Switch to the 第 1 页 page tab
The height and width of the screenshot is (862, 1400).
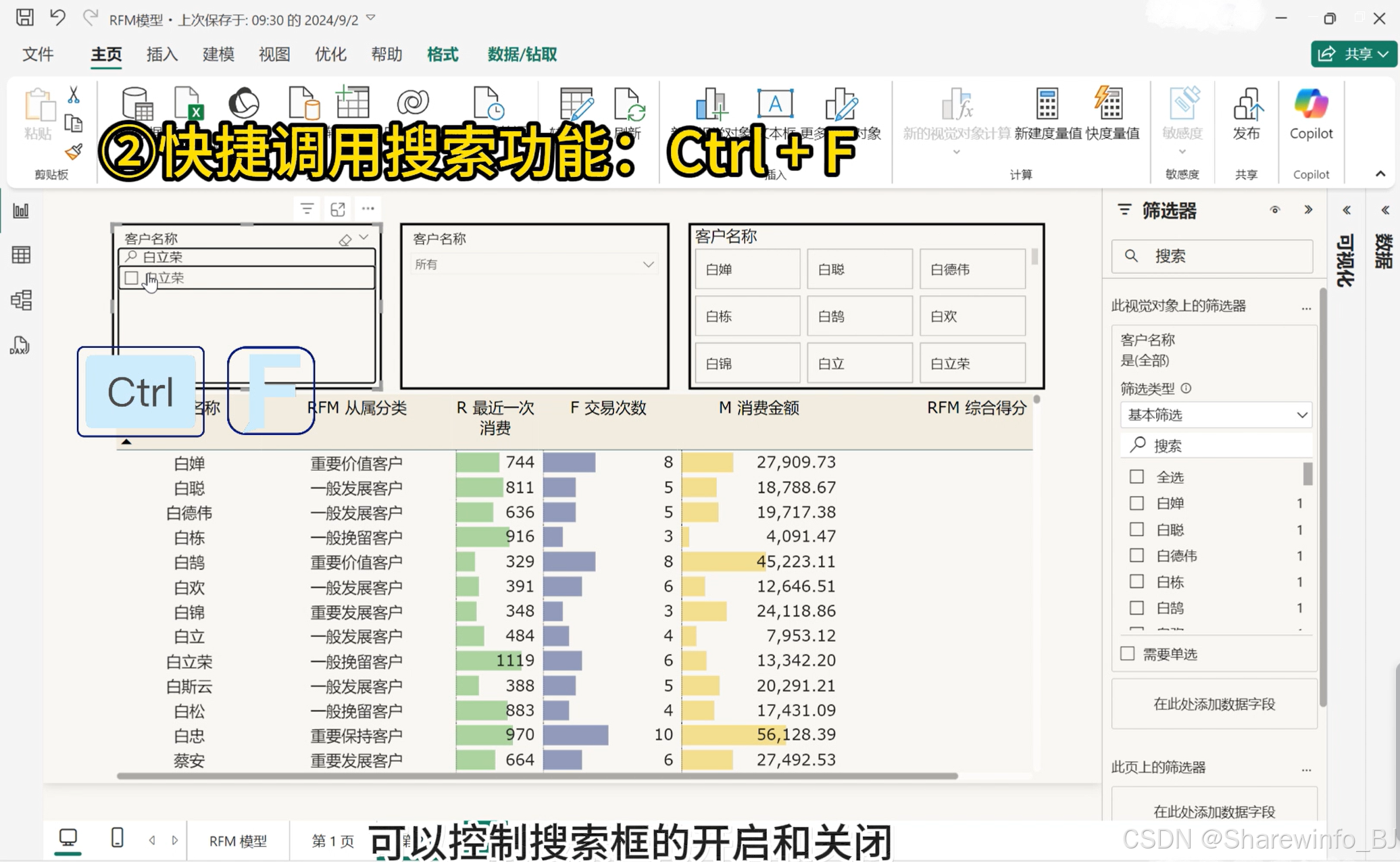tap(332, 840)
